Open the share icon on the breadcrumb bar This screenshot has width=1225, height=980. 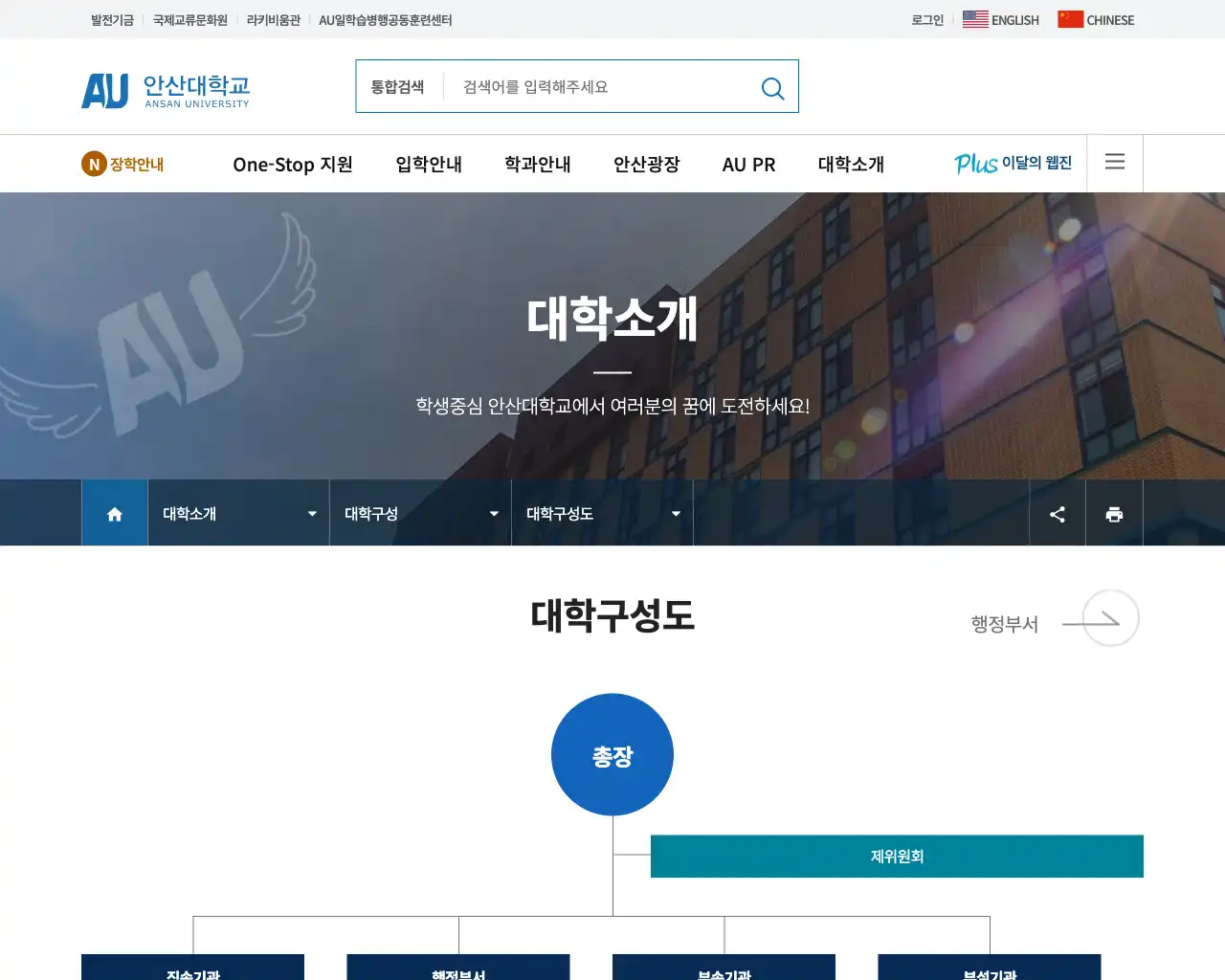(x=1057, y=513)
